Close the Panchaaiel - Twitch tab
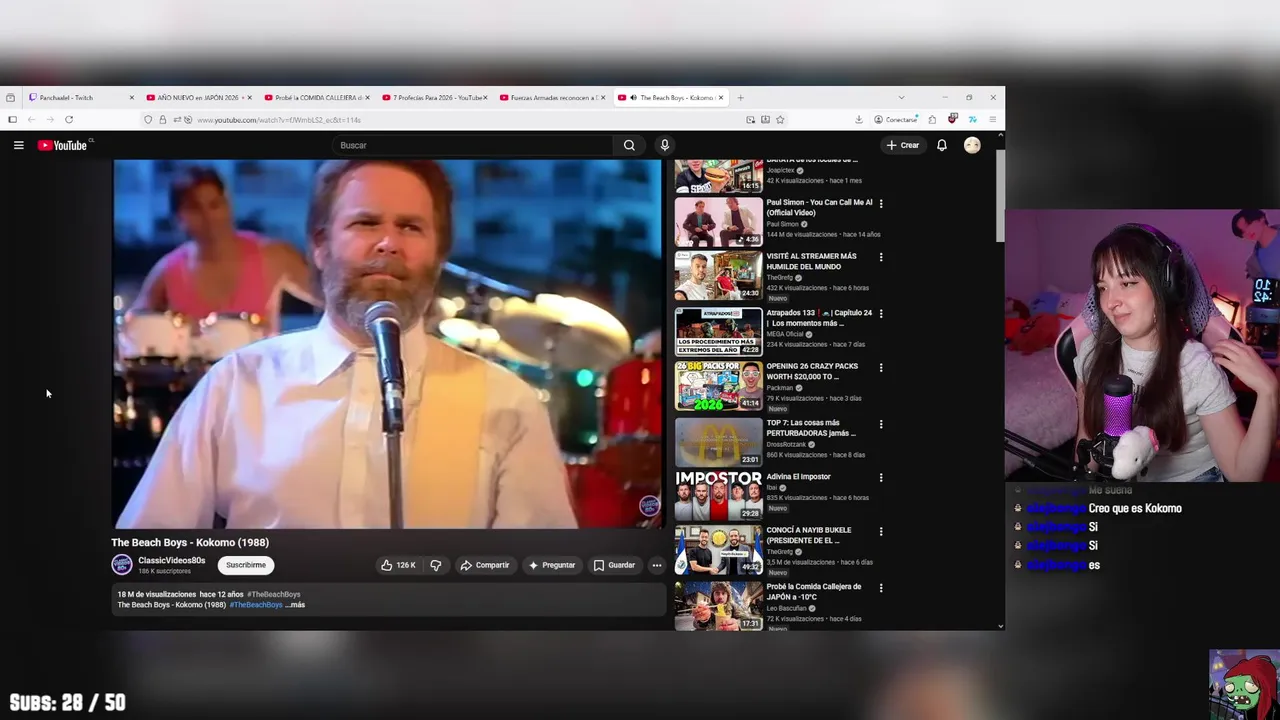The image size is (1280, 720). point(131,97)
